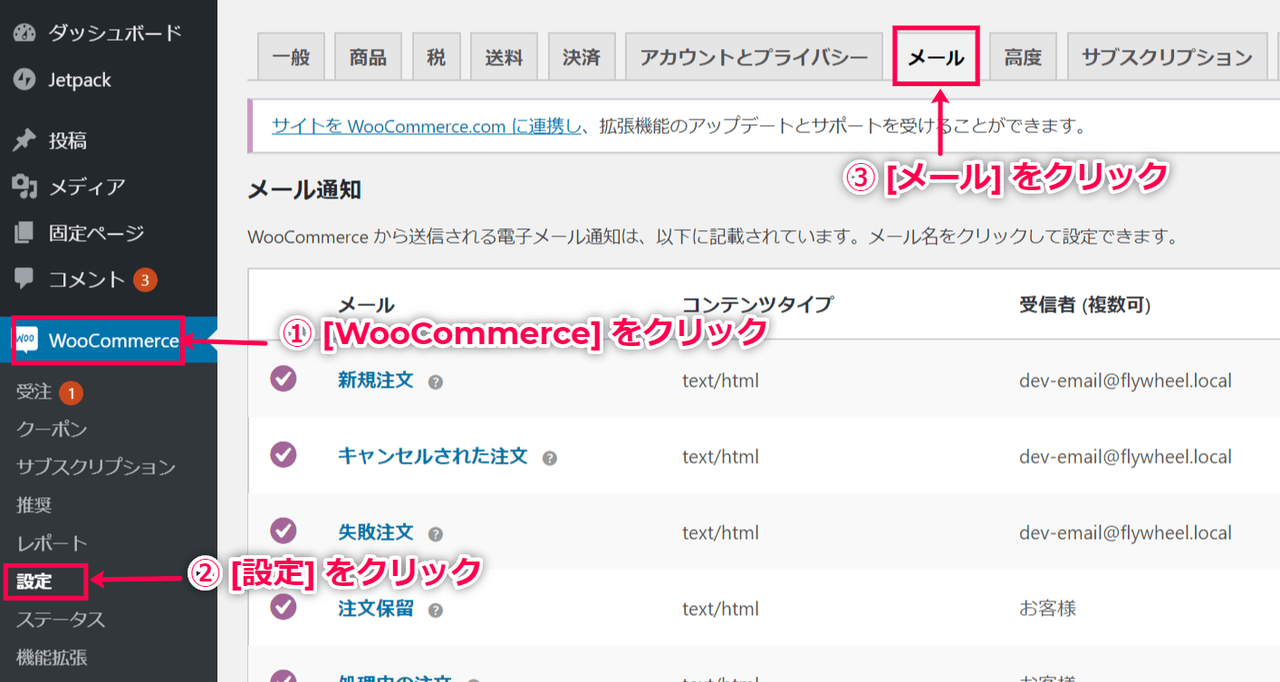The width and height of the screenshot is (1280, 682).
Task: Switch to the 送料 tab
Action: point(504,57)
